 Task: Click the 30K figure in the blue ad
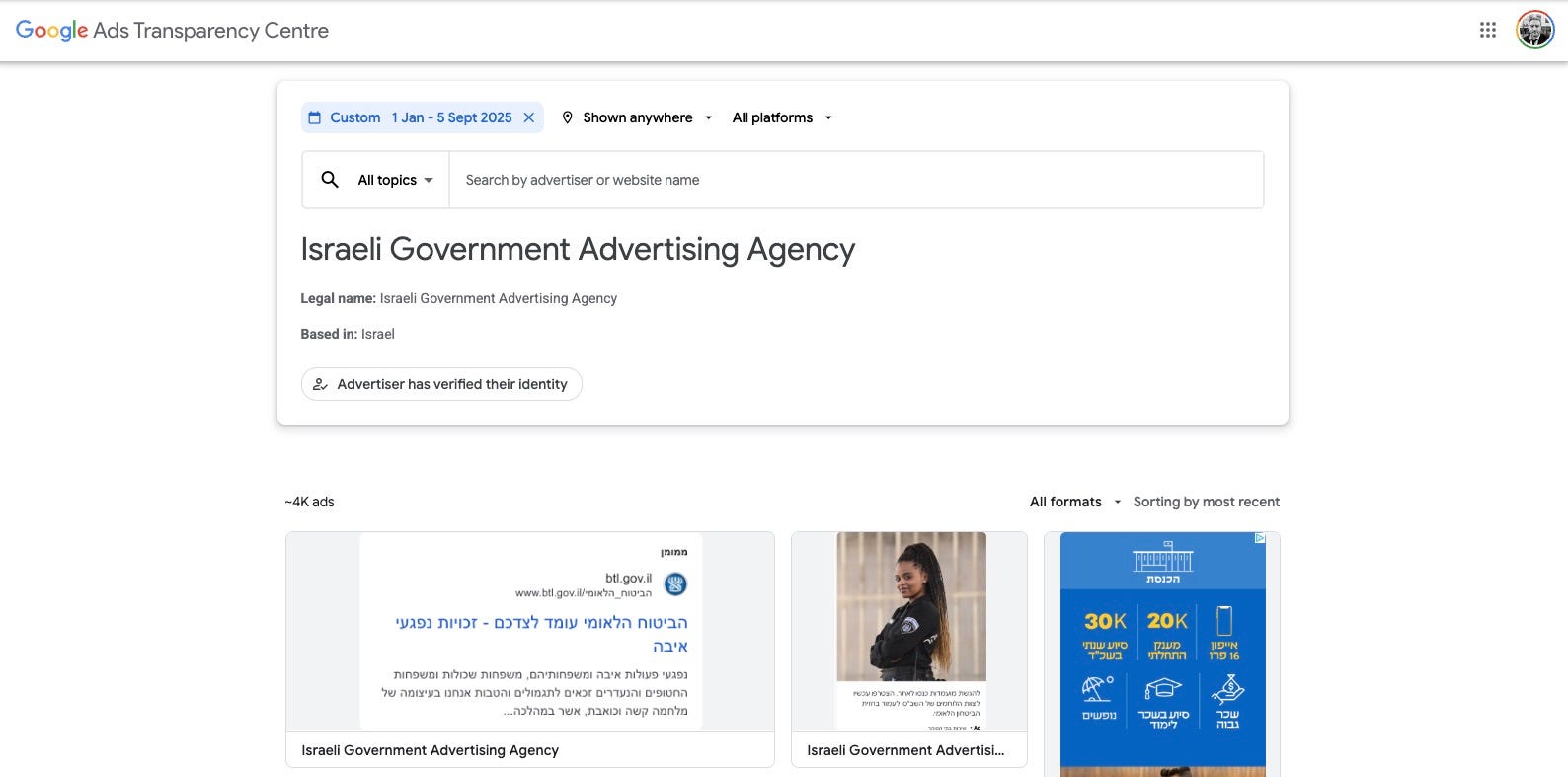click(1105, 621)
